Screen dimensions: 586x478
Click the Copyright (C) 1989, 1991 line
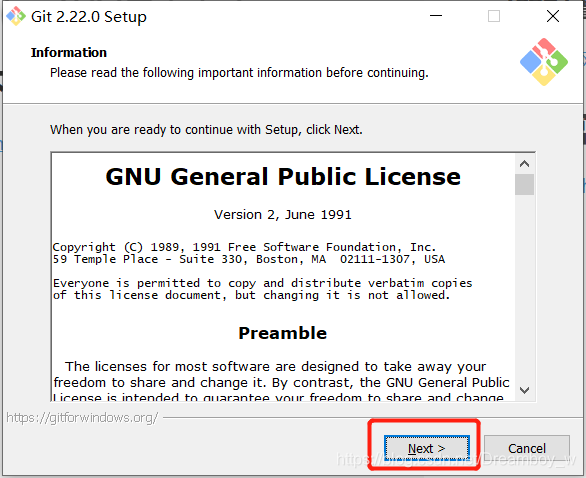click(244, 247)
